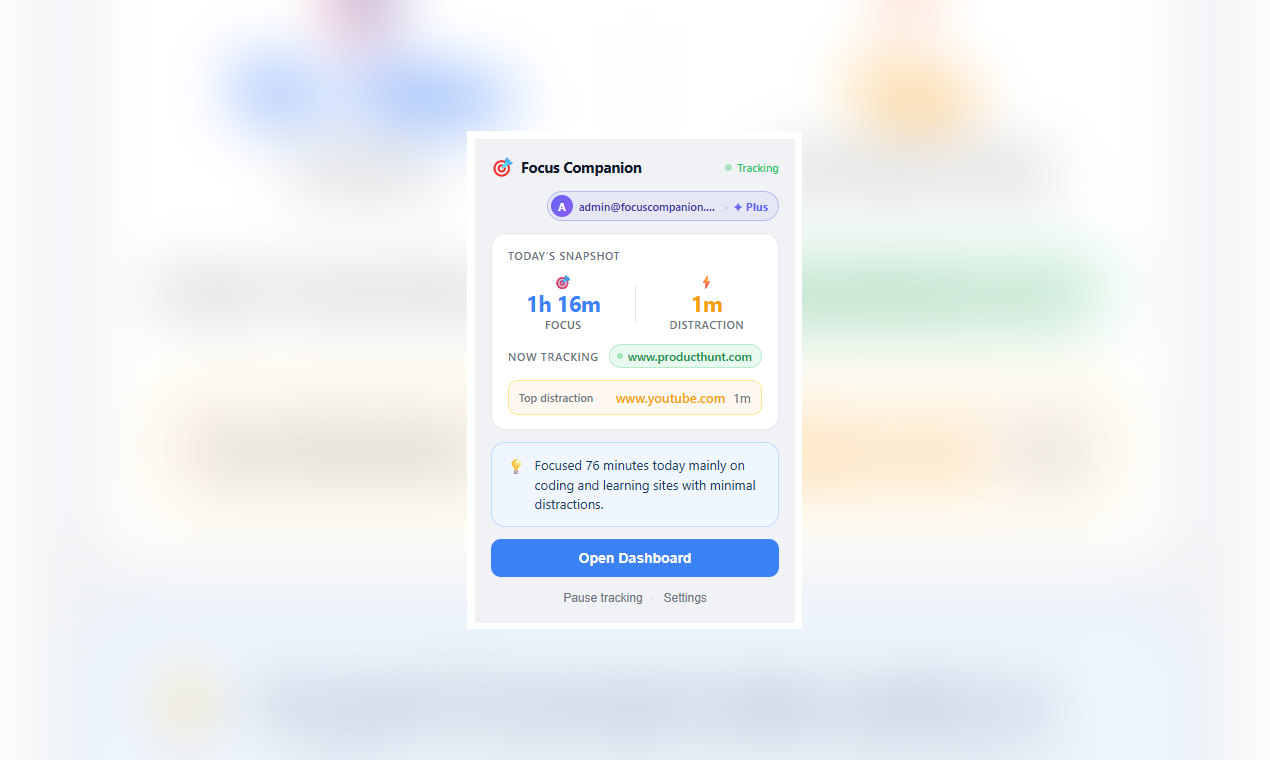Click the admin@focuscompanion account email
This screenshot has height=760, width=1270.
[x=647, y=207]
